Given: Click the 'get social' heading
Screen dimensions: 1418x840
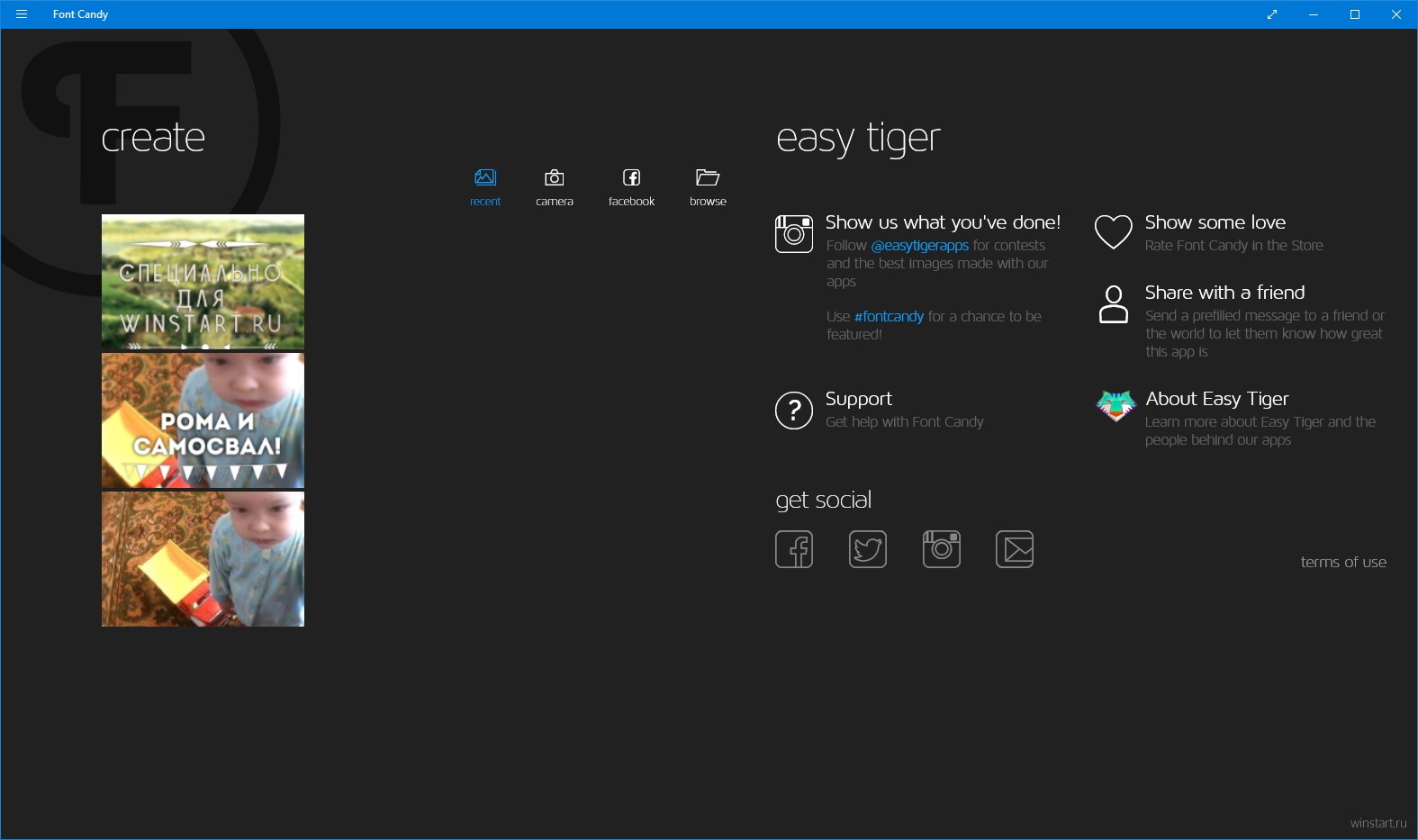Looking at the screenshot, I should (x=824, y=501).
